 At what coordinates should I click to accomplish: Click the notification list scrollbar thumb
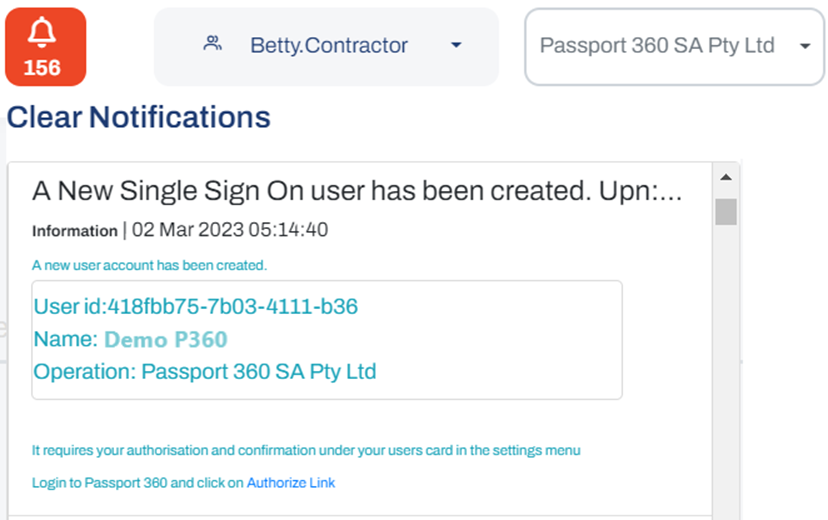click(726, 212)
